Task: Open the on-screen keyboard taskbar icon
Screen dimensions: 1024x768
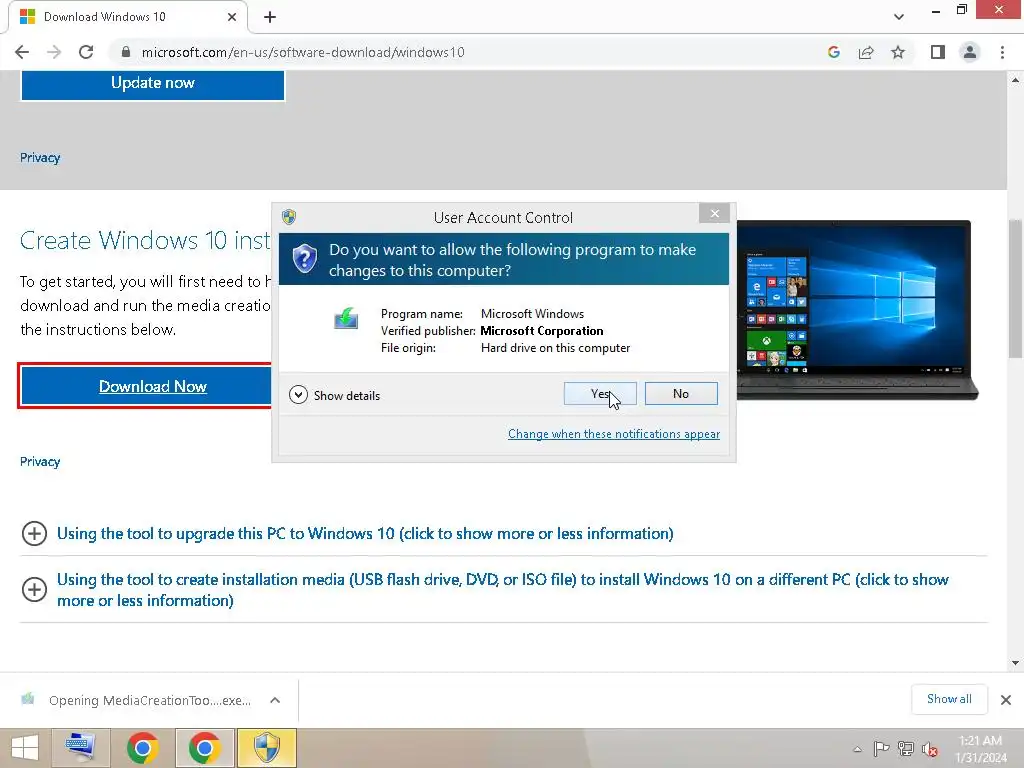Action: pyautogui.click(x=80, y=748)
